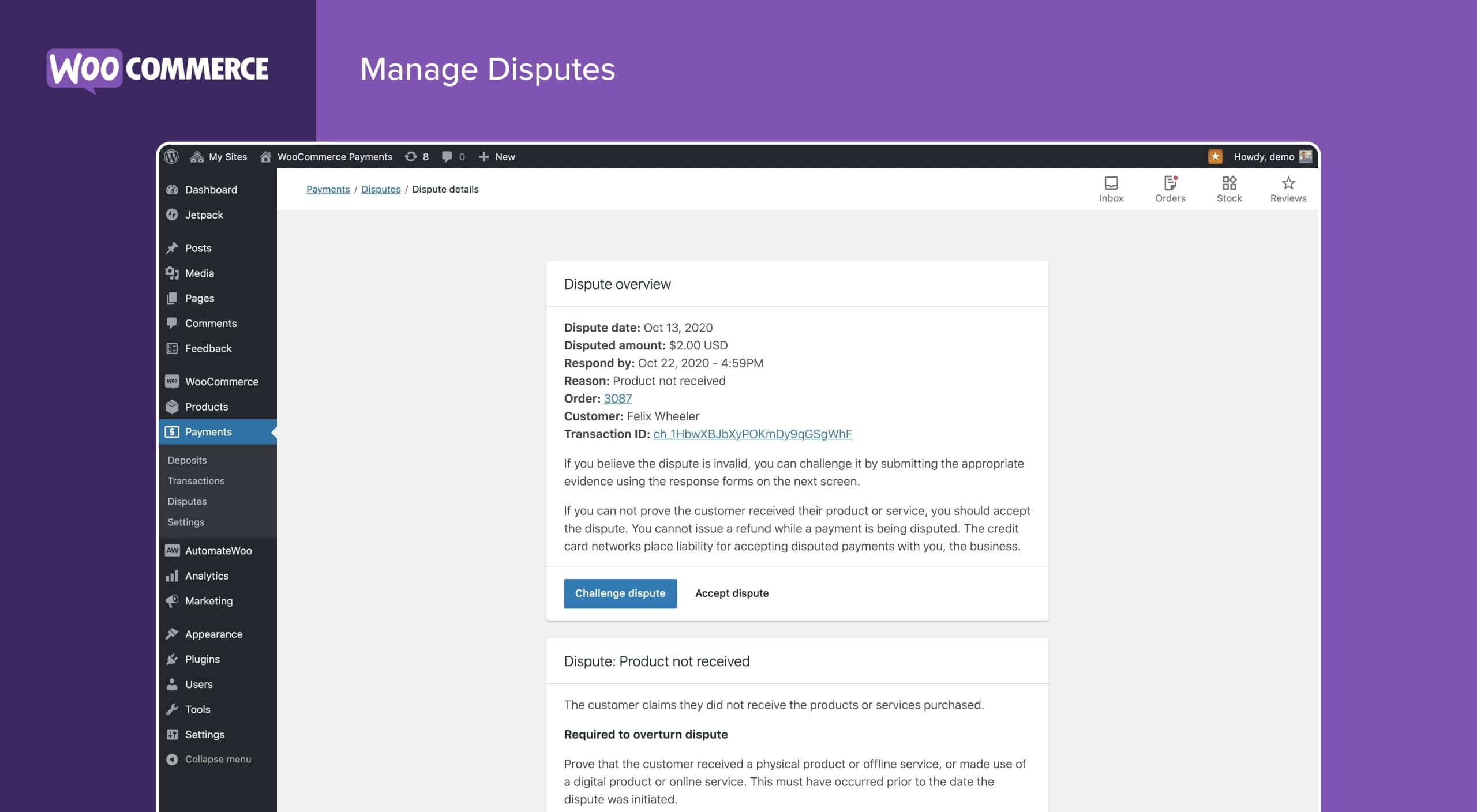Click the WordPress logo in the admin bar

(x=171, y=156)
